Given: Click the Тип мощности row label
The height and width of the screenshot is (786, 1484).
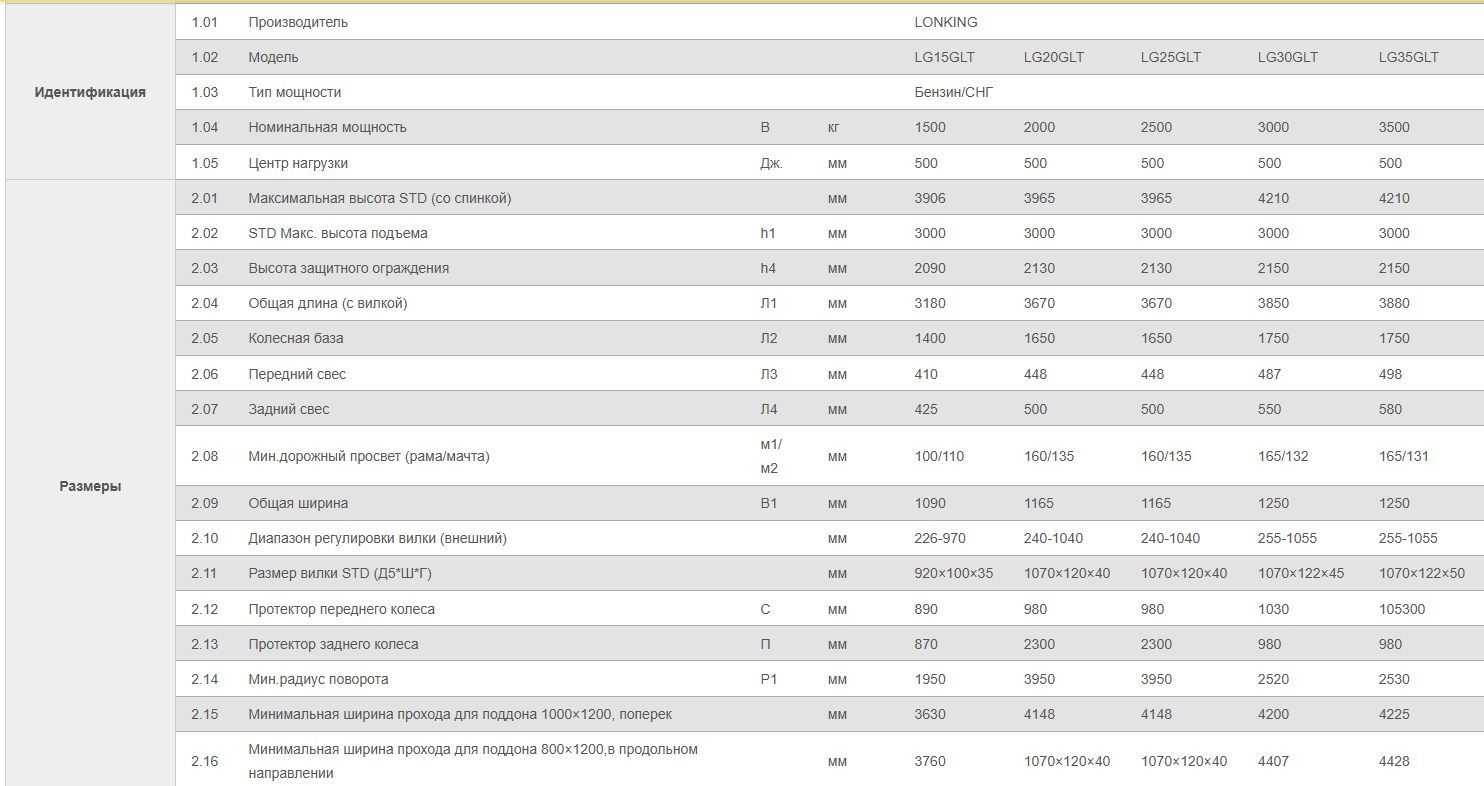Looking at the screenshot, I should (295, 92).
